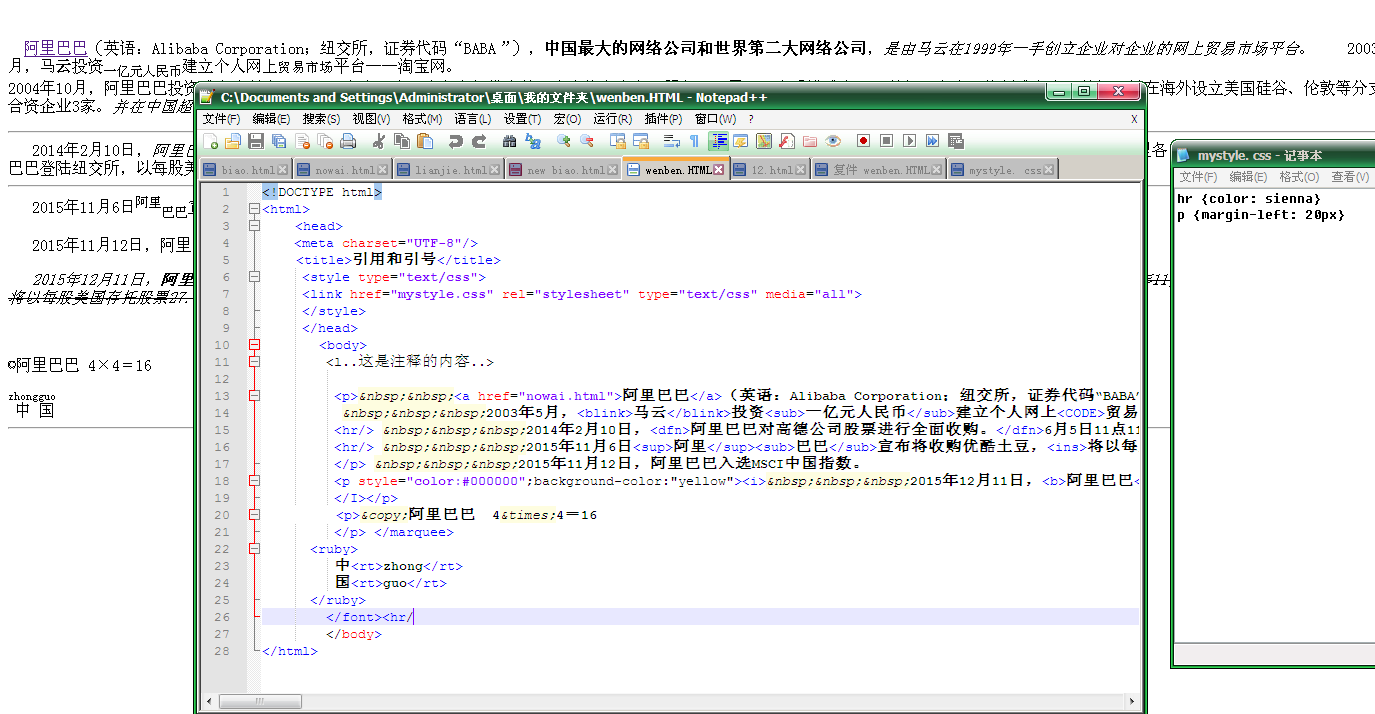
Task: Cut selection using the scissors icon
Action: (379, 141)
